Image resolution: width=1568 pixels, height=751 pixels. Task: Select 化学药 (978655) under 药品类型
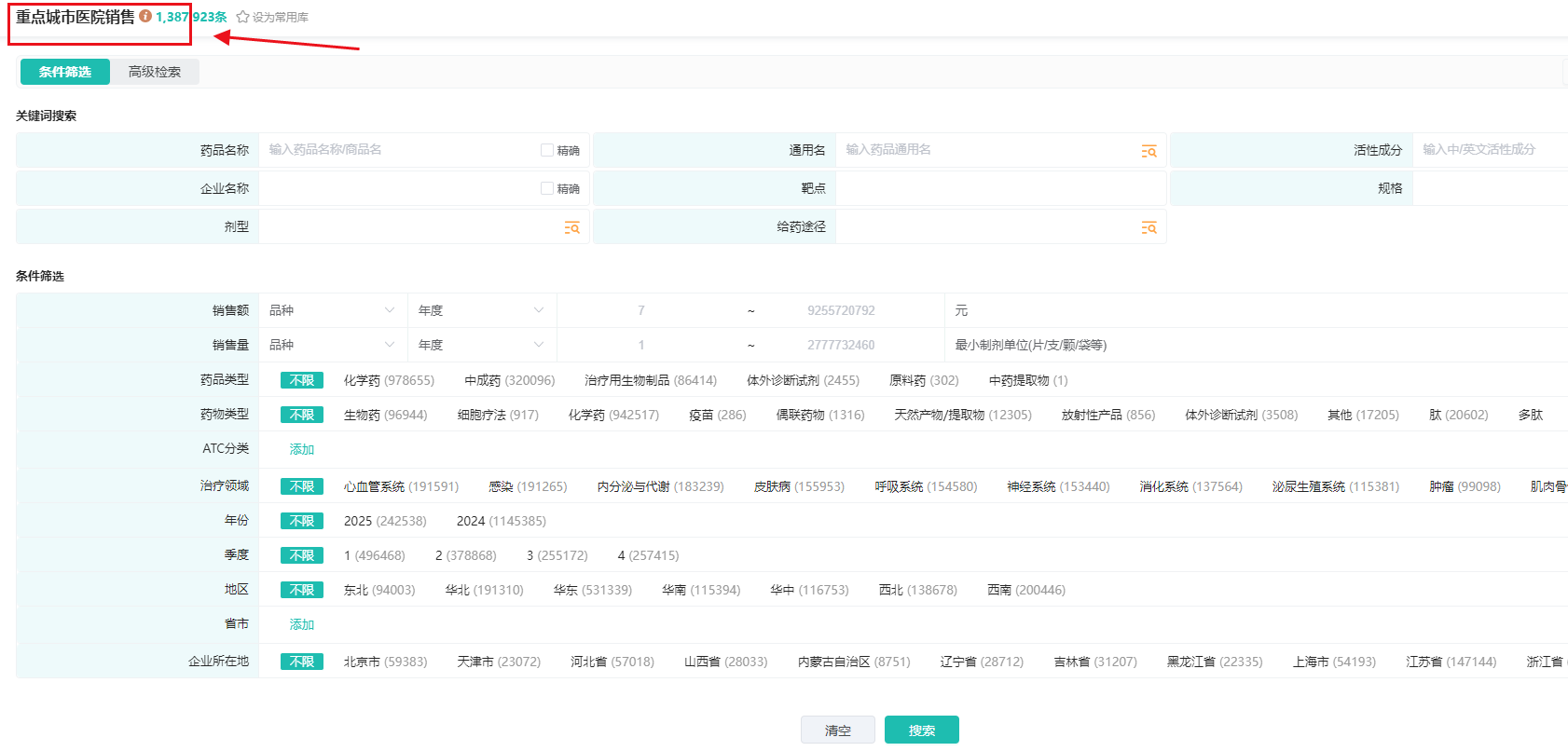click(389, 380)
